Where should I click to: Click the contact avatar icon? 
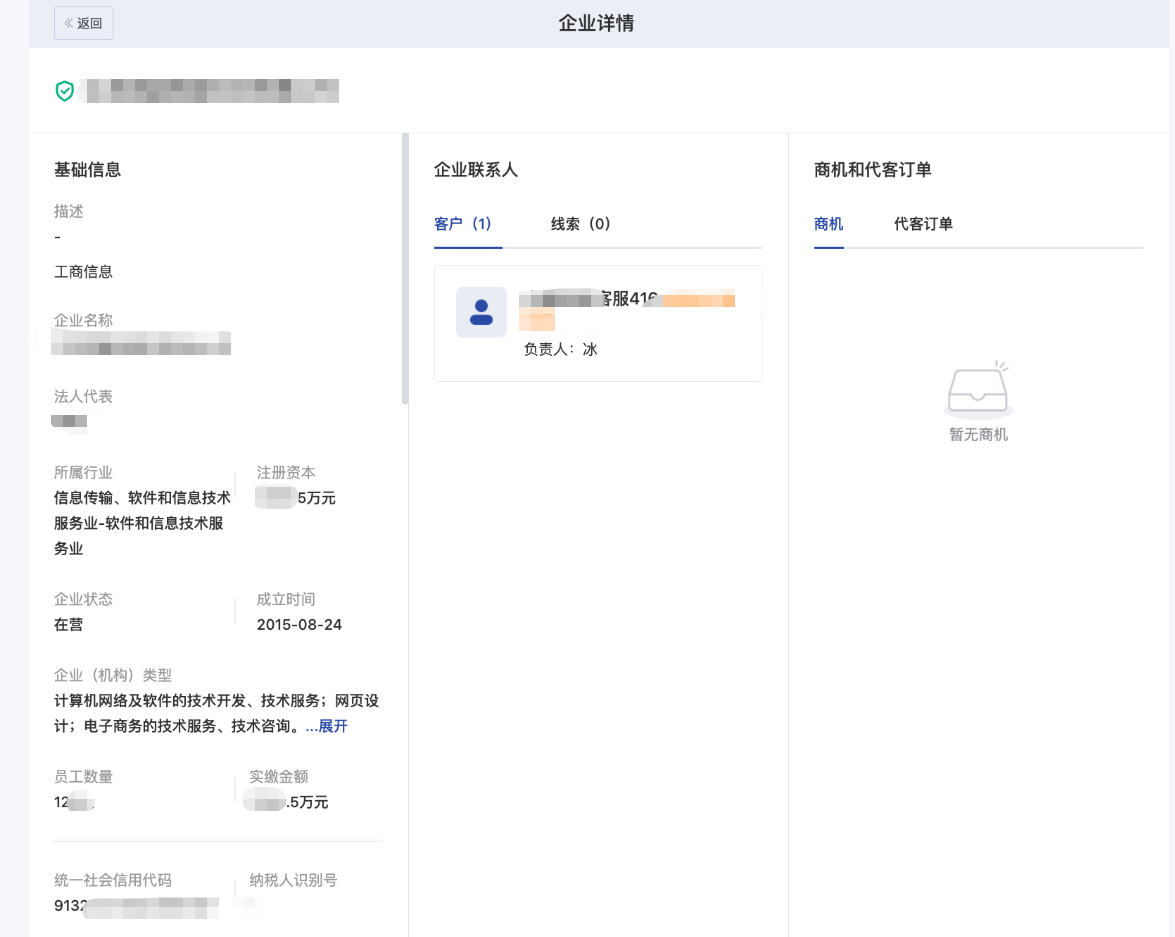(481, 312)
